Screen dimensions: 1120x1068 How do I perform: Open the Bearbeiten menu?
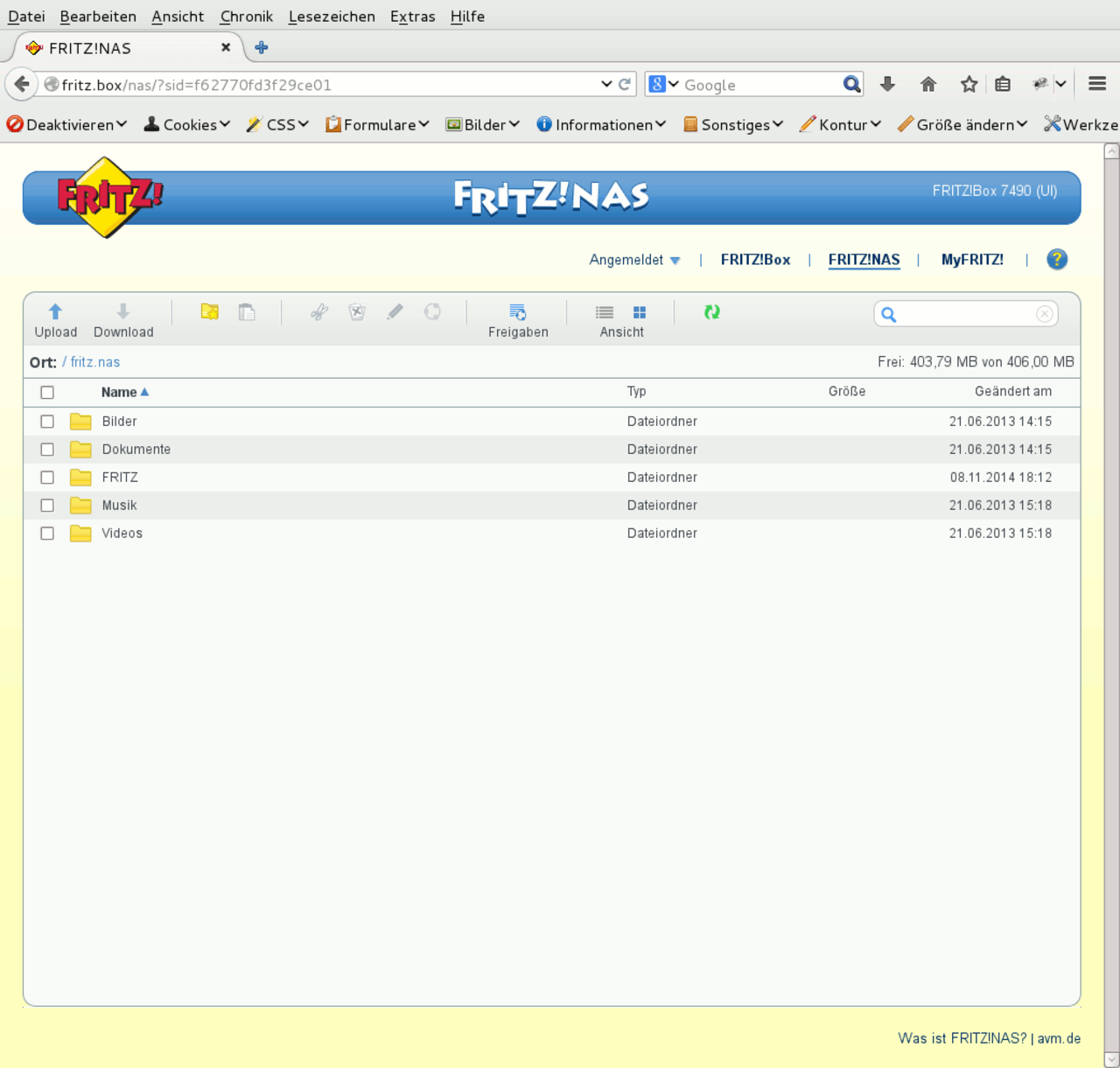(x=98, y=16)
